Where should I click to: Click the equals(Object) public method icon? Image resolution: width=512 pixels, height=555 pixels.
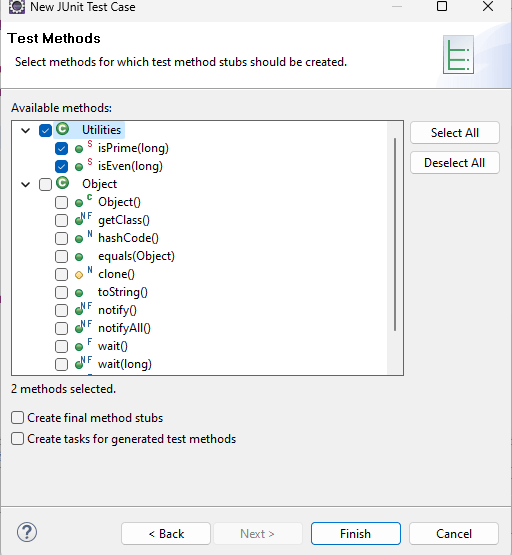pos(79,257)
